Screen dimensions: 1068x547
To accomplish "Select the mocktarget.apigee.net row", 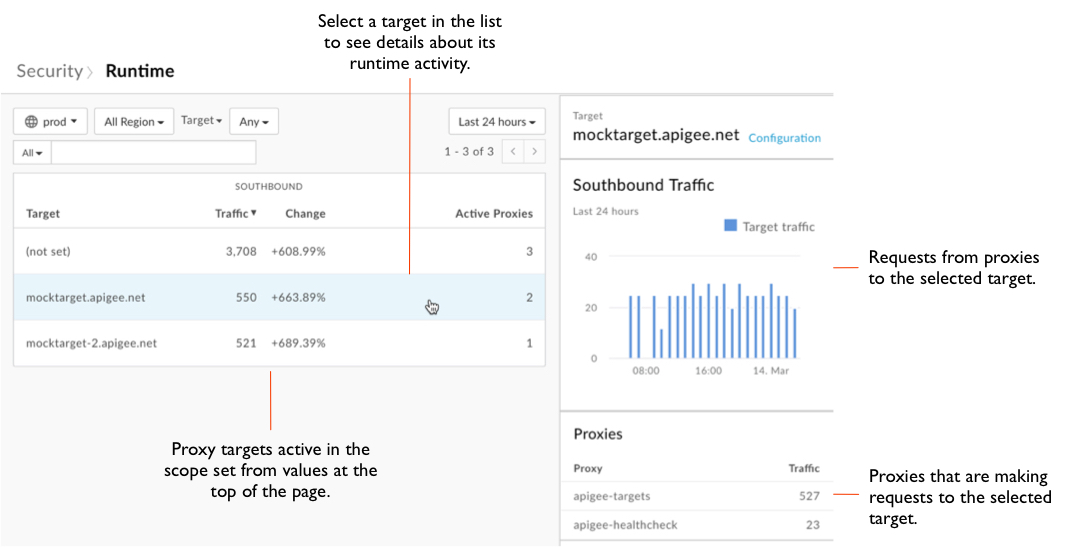I will [x=279, y=298].
